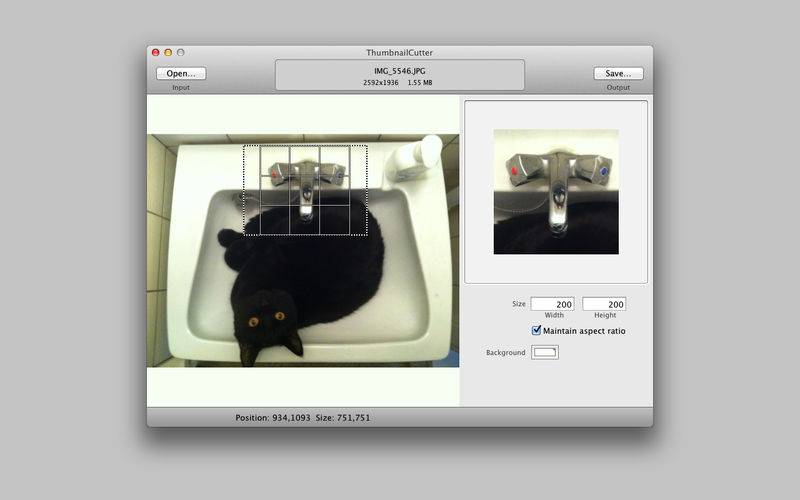Click the cropped thumbnail preview image
Screen dimensions: 800x500
556,192
